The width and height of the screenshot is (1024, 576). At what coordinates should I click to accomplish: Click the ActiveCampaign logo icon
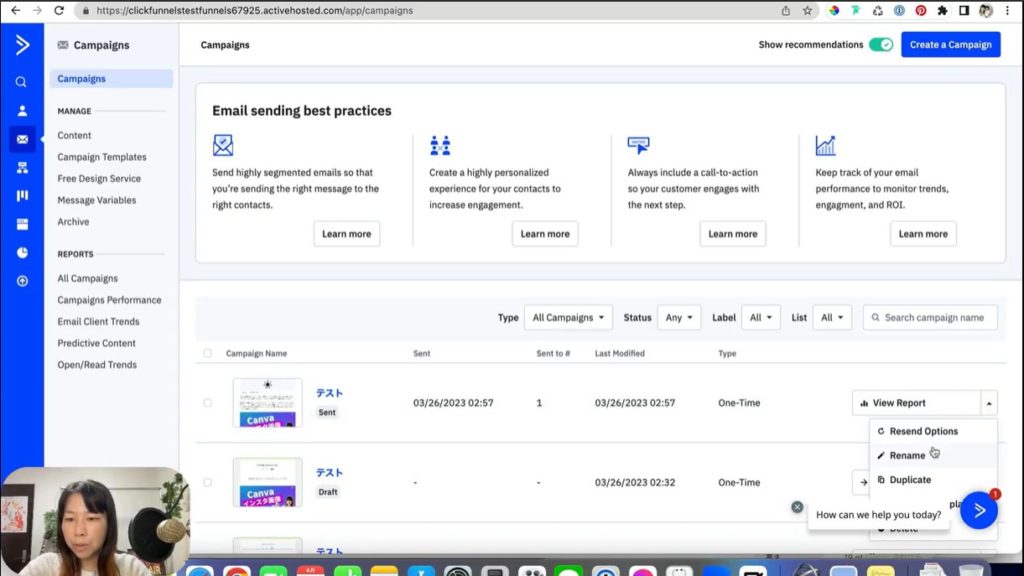tap(21, 45)
